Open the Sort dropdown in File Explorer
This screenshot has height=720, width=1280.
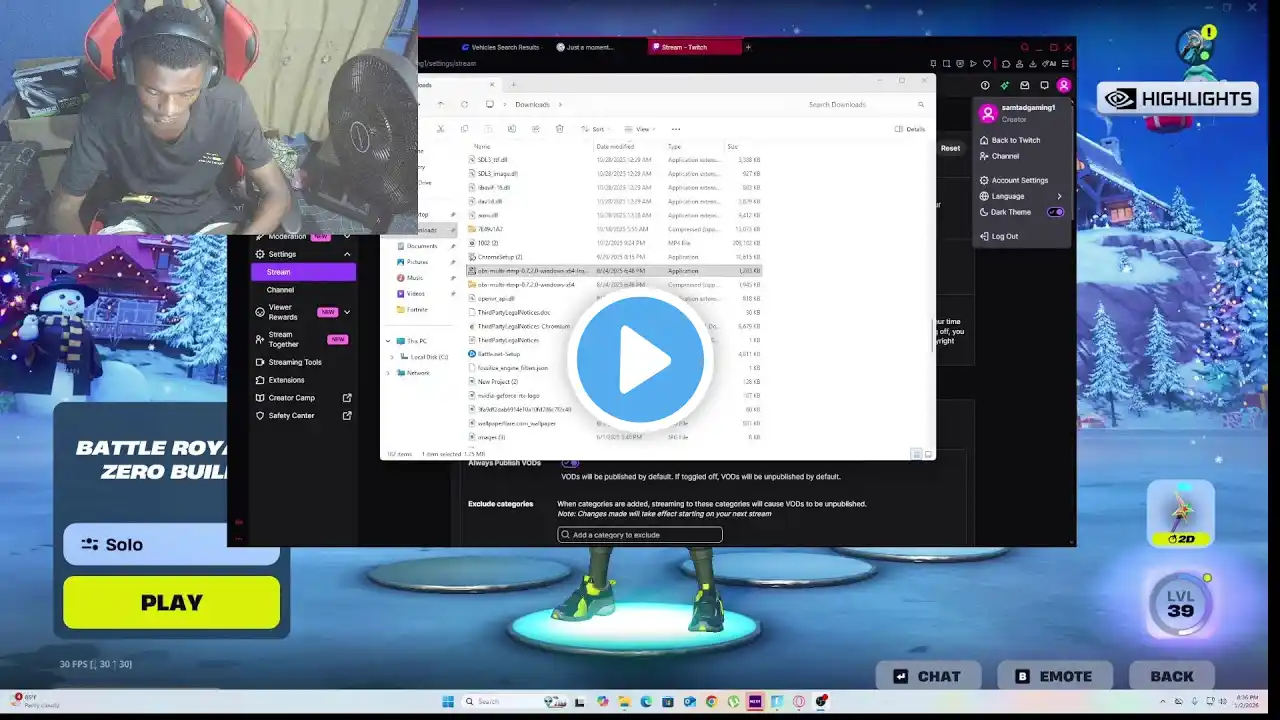click(x=595, y=129)
